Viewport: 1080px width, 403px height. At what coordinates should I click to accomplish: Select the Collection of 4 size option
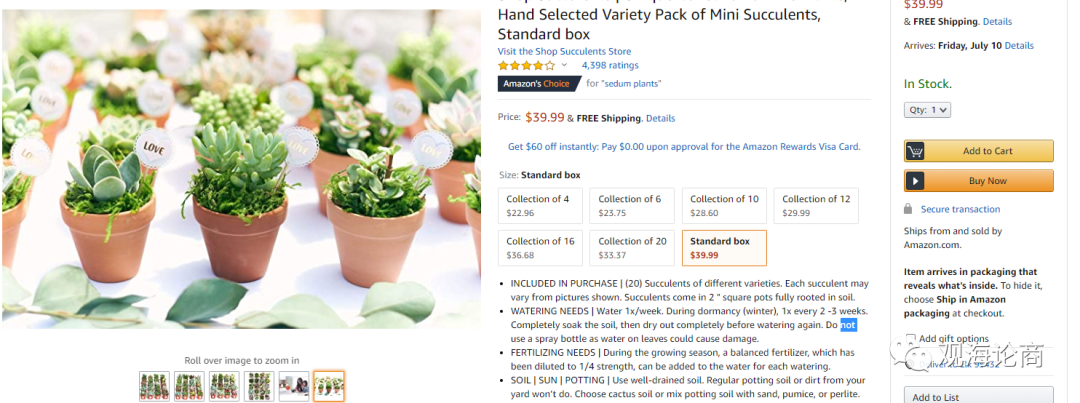click(x=539, y=205)
